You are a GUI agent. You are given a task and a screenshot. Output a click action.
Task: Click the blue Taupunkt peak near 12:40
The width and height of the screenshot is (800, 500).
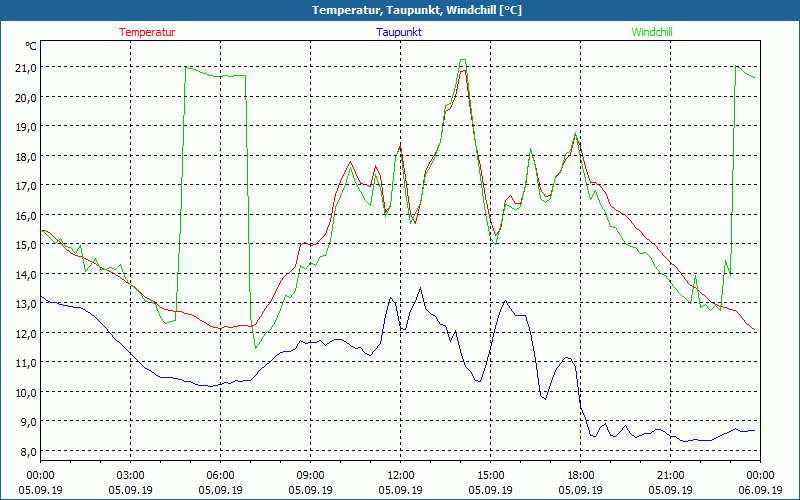click(x=420, y=288)
